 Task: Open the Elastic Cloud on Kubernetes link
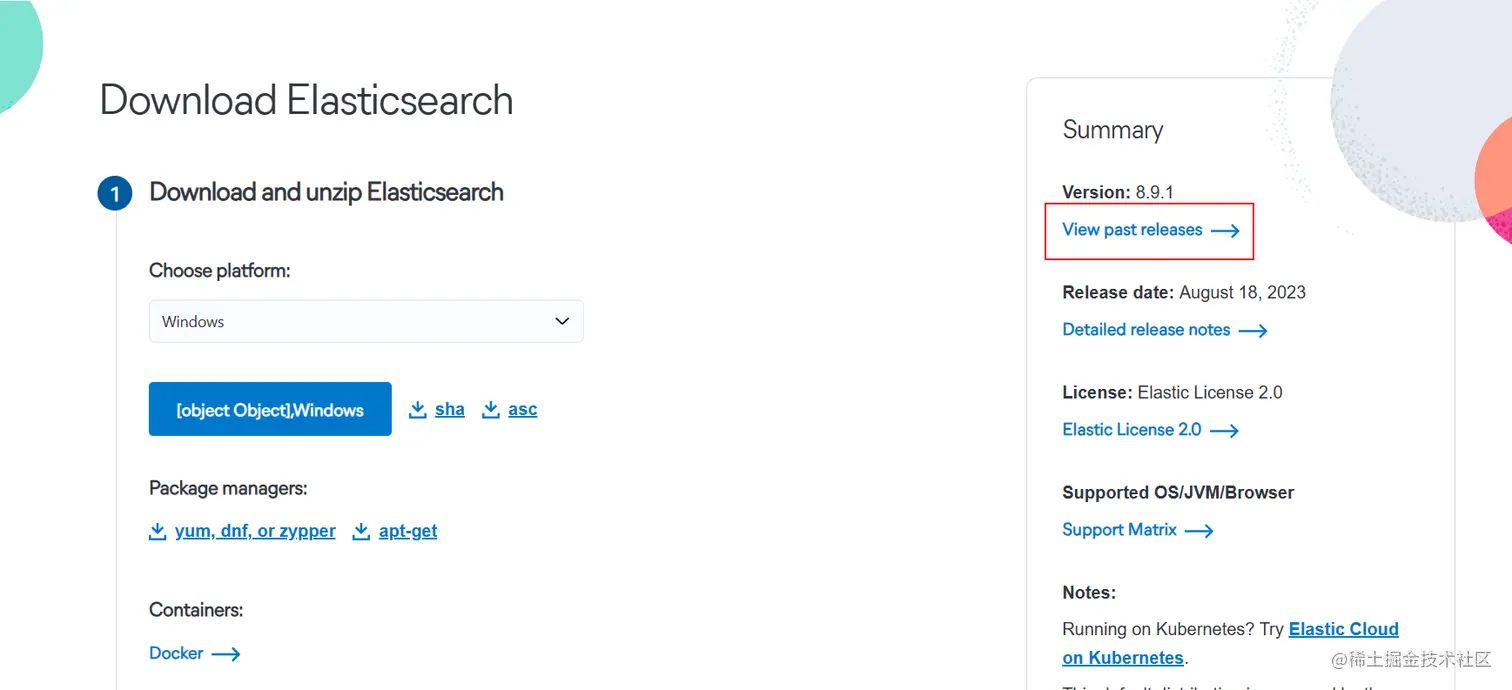pos(1343,628)
